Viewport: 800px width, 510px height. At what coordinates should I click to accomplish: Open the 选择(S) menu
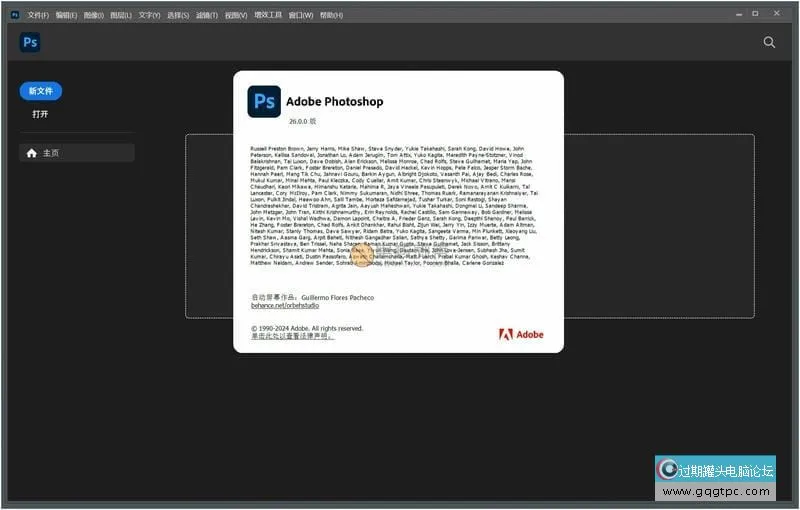(178, 16)
